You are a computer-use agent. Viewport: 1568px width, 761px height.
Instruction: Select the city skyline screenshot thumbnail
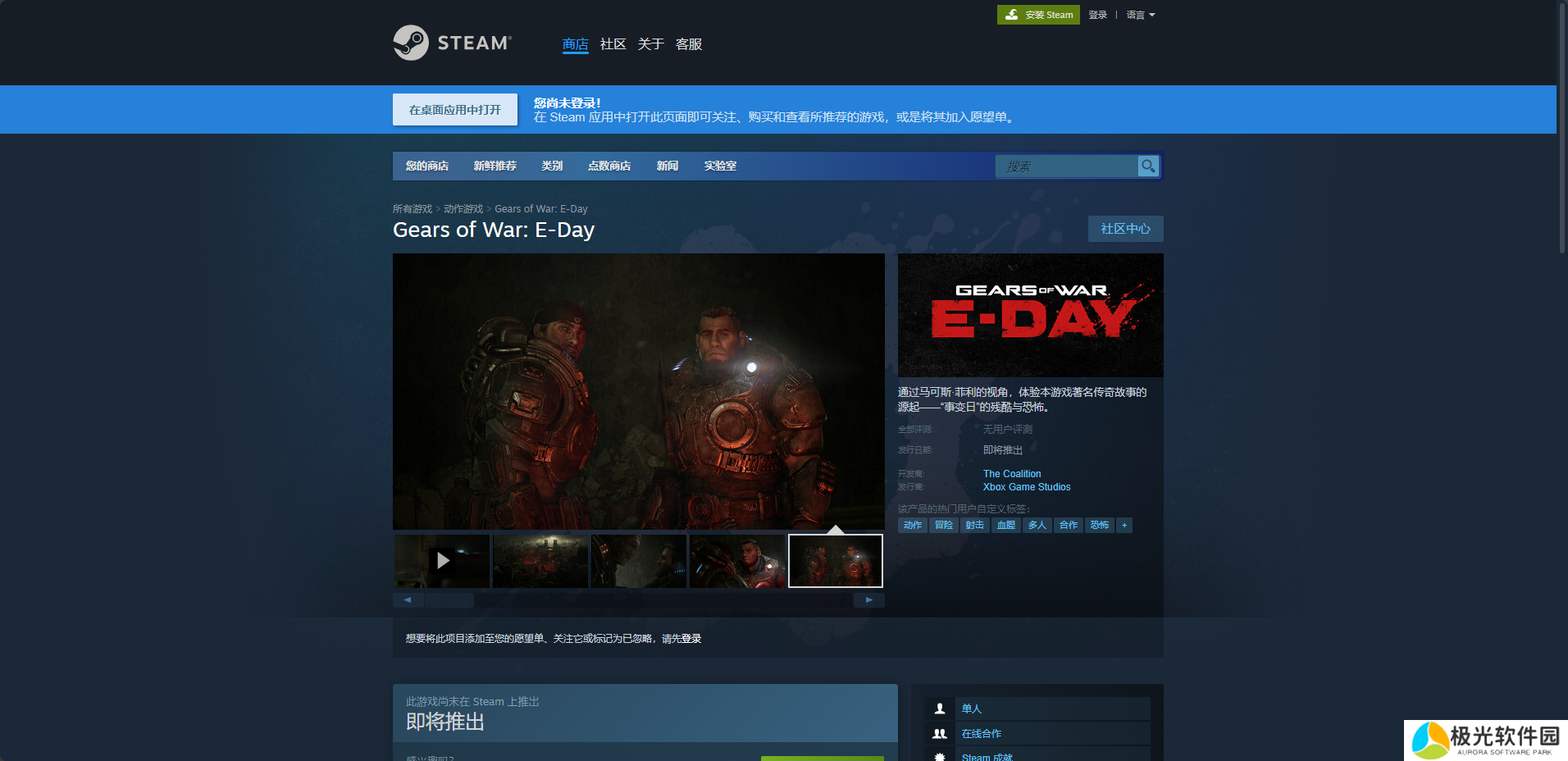540,561
